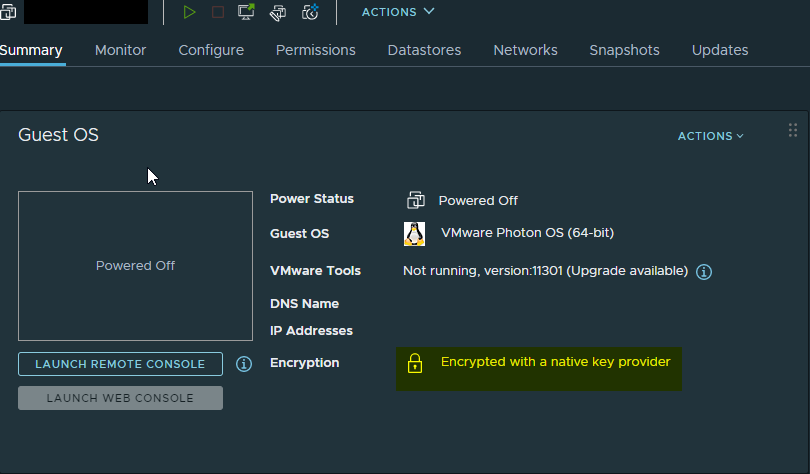Click the Launch Web Console button
Viewport: 810px width, 474px height.
click(120, 398)
